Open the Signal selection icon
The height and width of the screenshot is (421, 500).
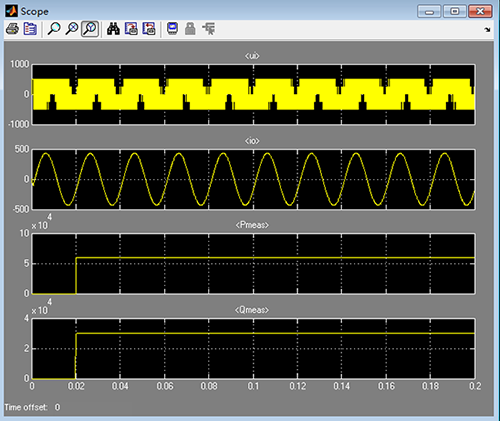(x=209, y=29)
